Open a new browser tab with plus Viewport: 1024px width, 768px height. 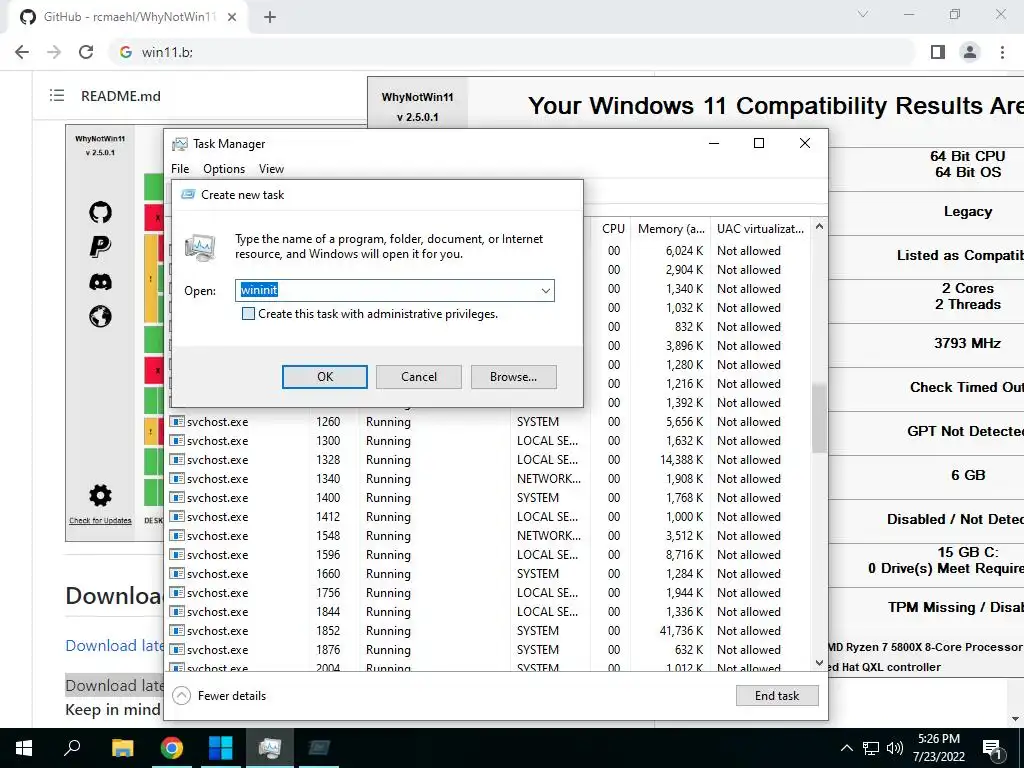pos(270,17)
